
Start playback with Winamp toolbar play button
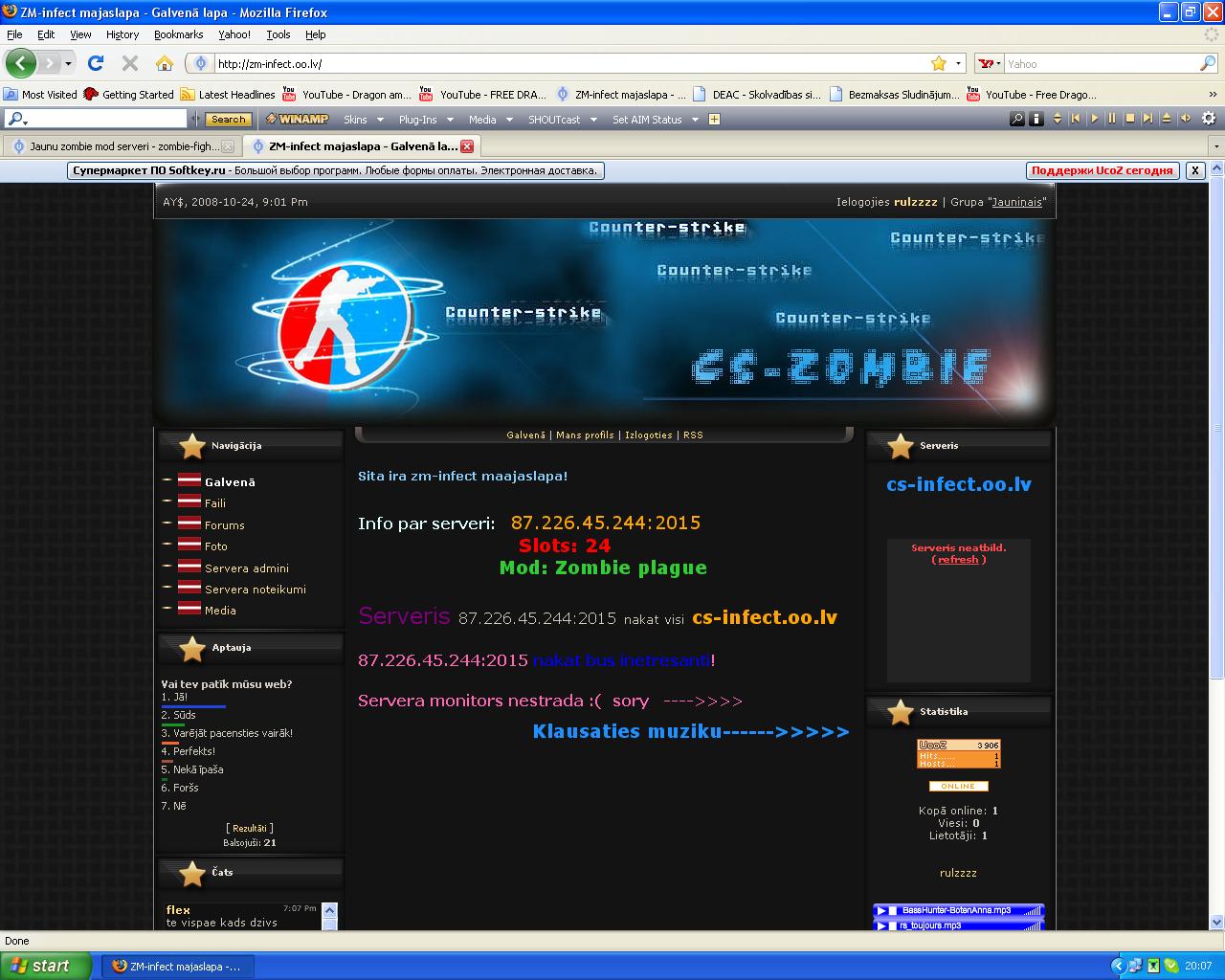(x=1094, y=120)
